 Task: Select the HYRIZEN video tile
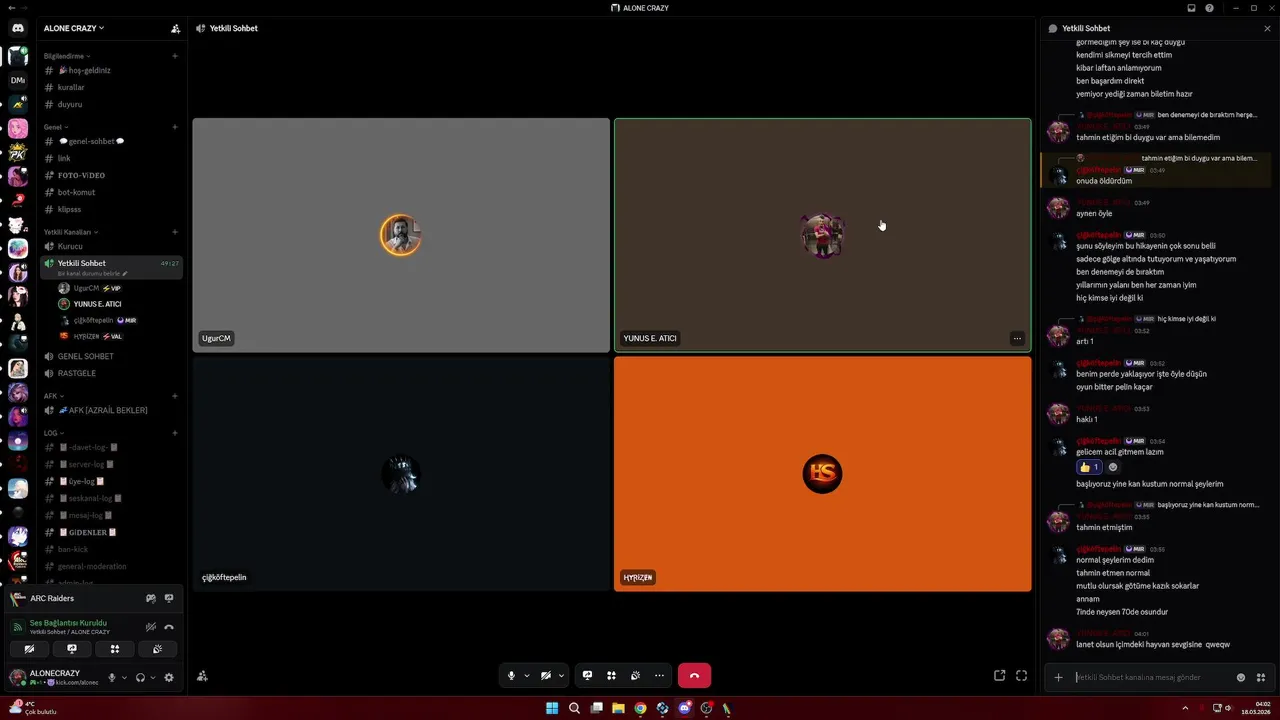coord(822,474)
